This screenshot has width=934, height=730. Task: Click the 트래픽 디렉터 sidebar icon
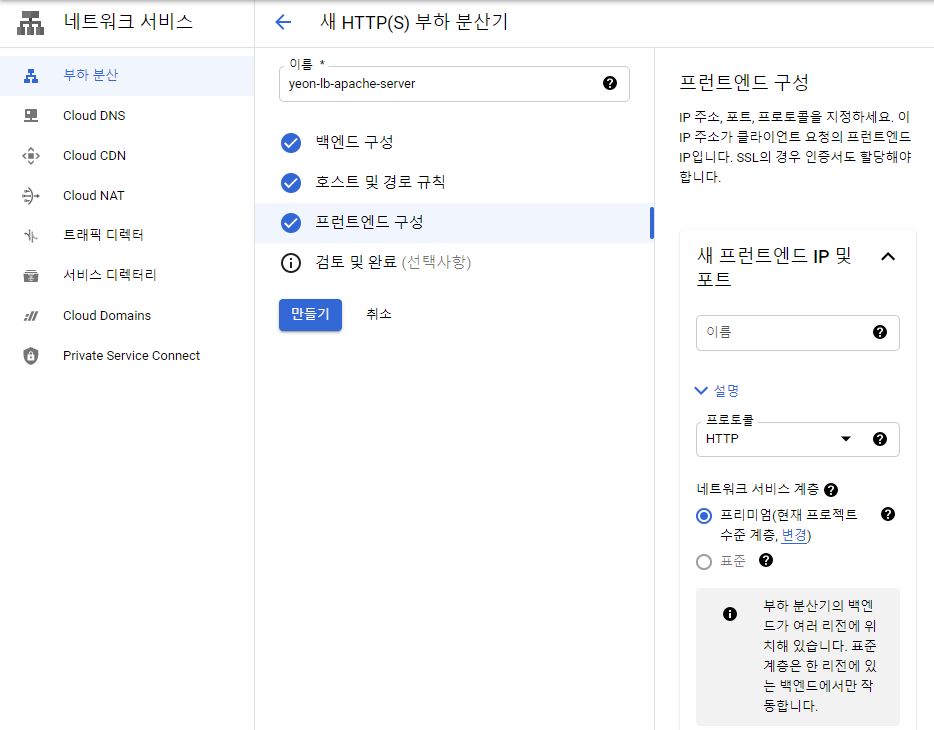31,236
